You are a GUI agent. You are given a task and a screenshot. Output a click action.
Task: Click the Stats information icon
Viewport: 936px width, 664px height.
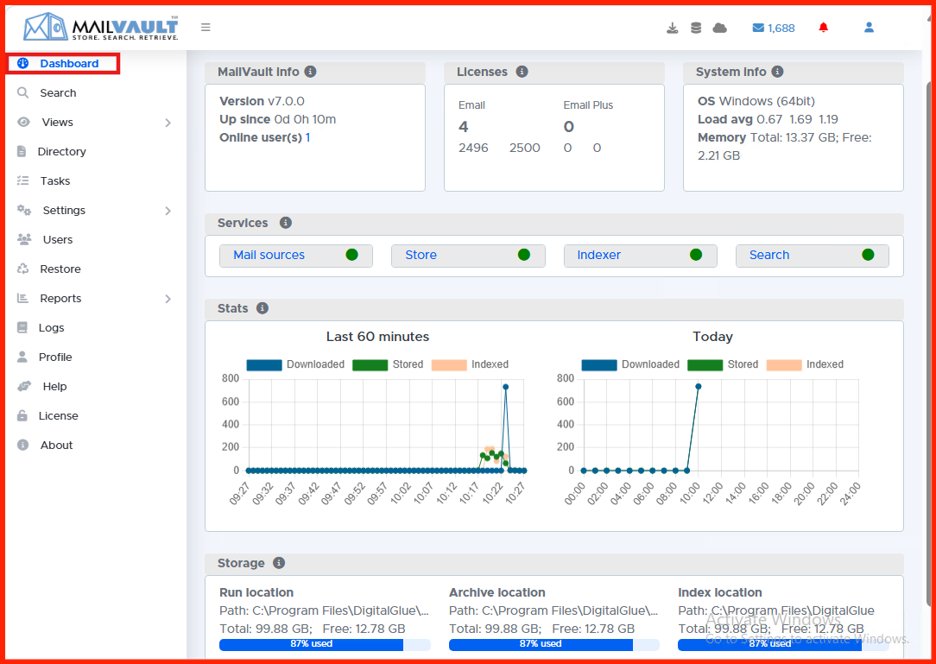262,308
